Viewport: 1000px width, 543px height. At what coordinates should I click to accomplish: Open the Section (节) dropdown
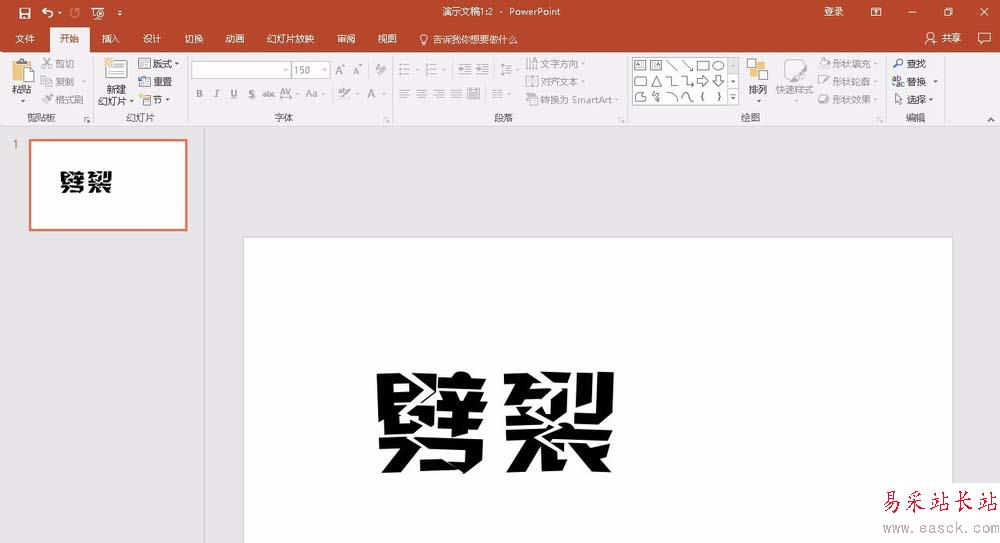(156, 100)
